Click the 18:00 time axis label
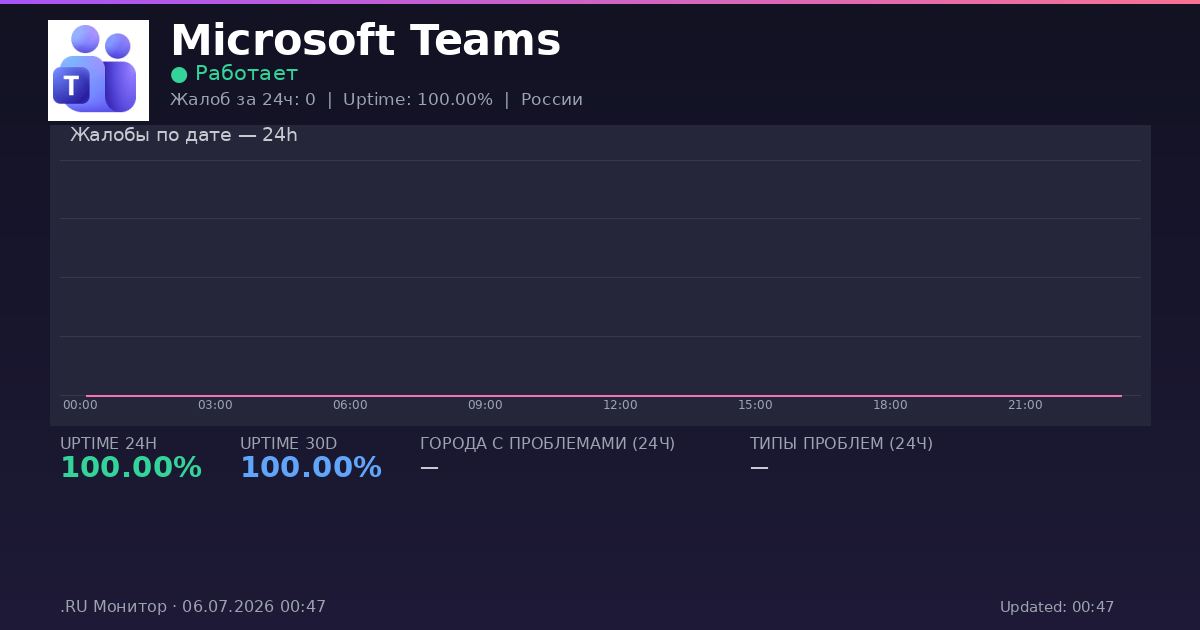 890,405
